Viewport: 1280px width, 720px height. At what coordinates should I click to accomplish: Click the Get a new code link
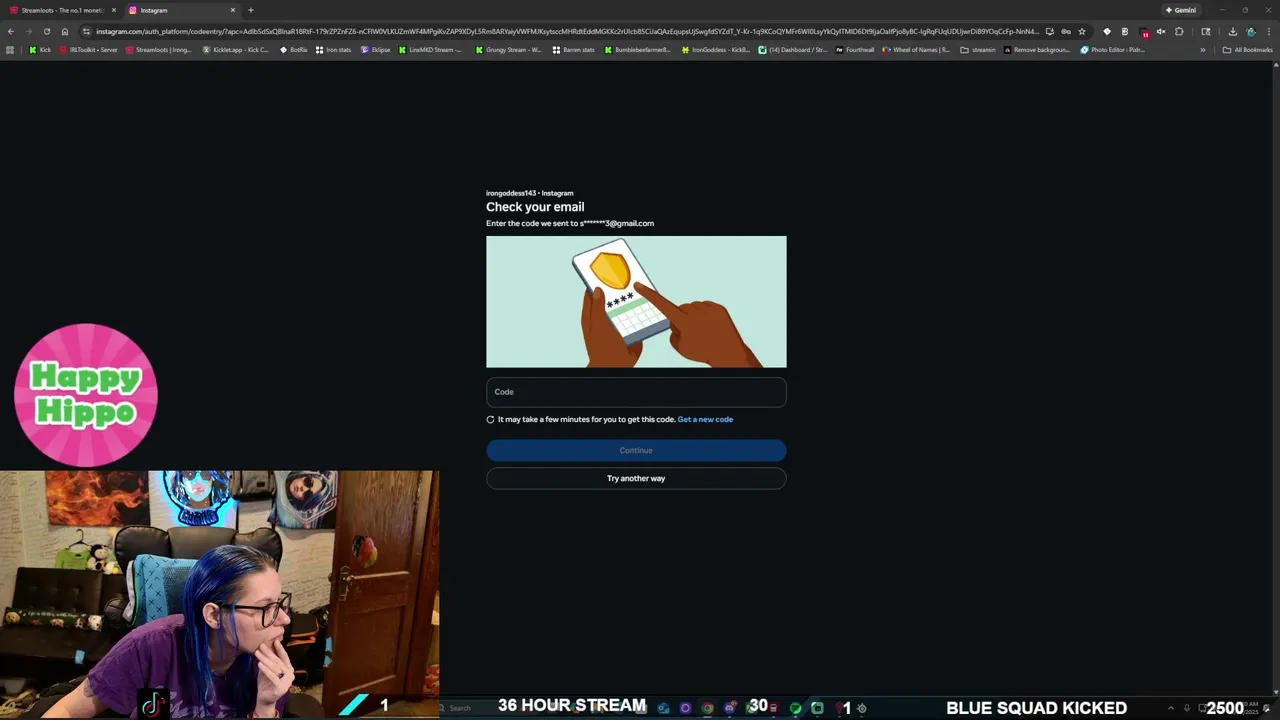pyautogui.click(x=705, y=419)
